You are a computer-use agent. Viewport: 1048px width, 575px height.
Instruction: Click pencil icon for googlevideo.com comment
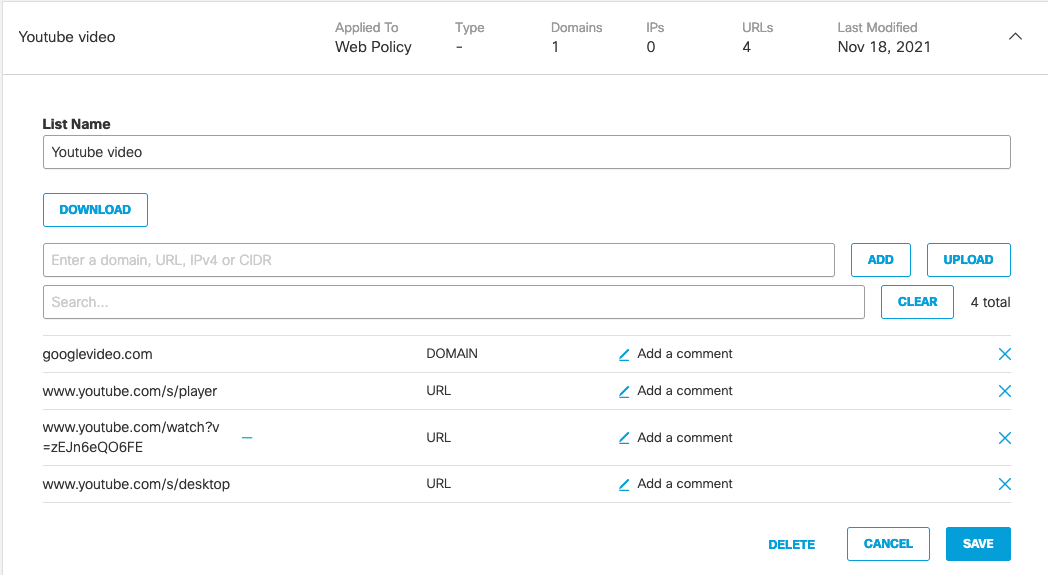tap(624, 354)
